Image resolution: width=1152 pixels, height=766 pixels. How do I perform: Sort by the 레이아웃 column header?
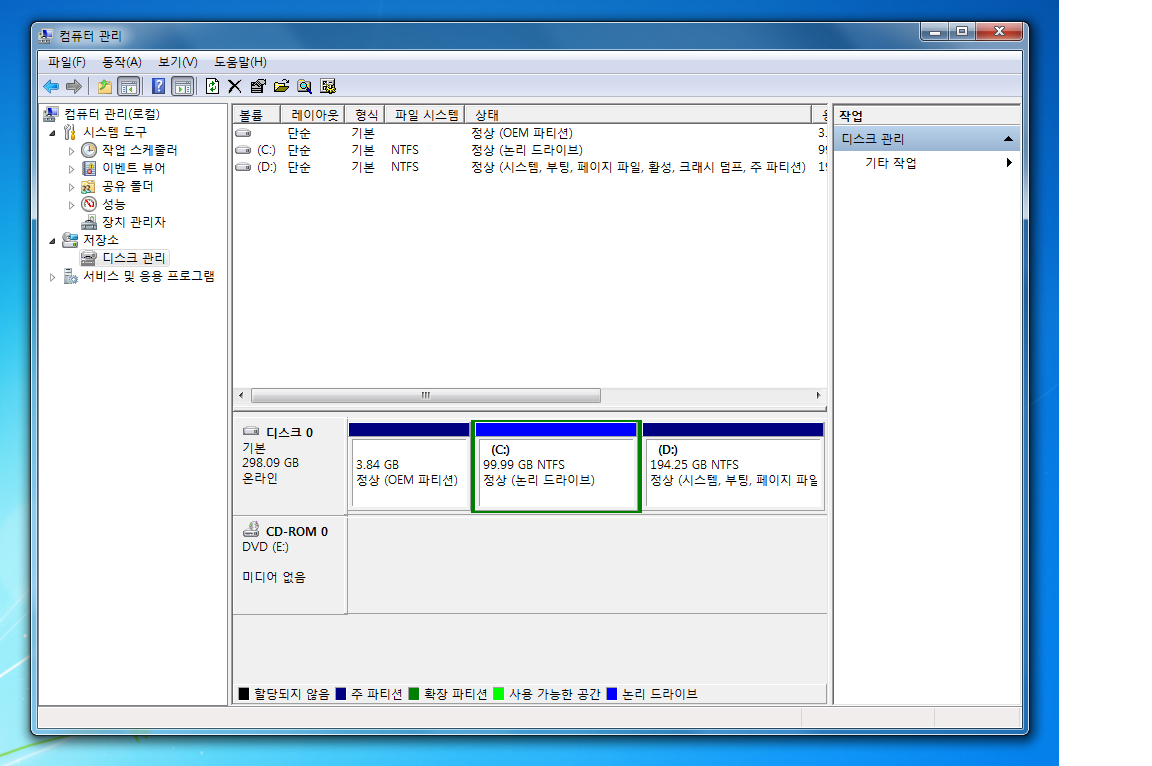[312, 115]
